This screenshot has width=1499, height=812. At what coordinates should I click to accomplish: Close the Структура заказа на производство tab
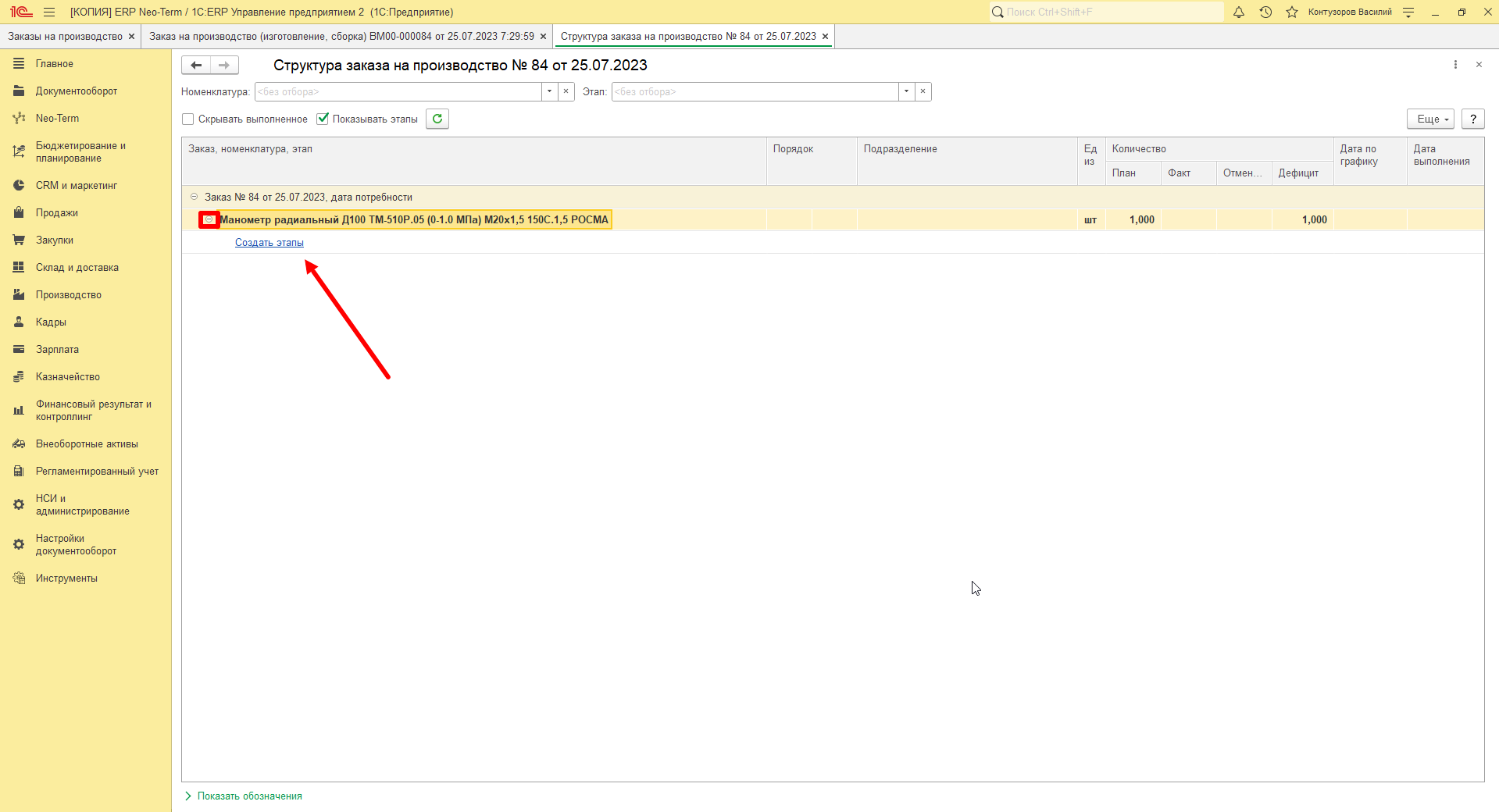(x=825, y=37)
